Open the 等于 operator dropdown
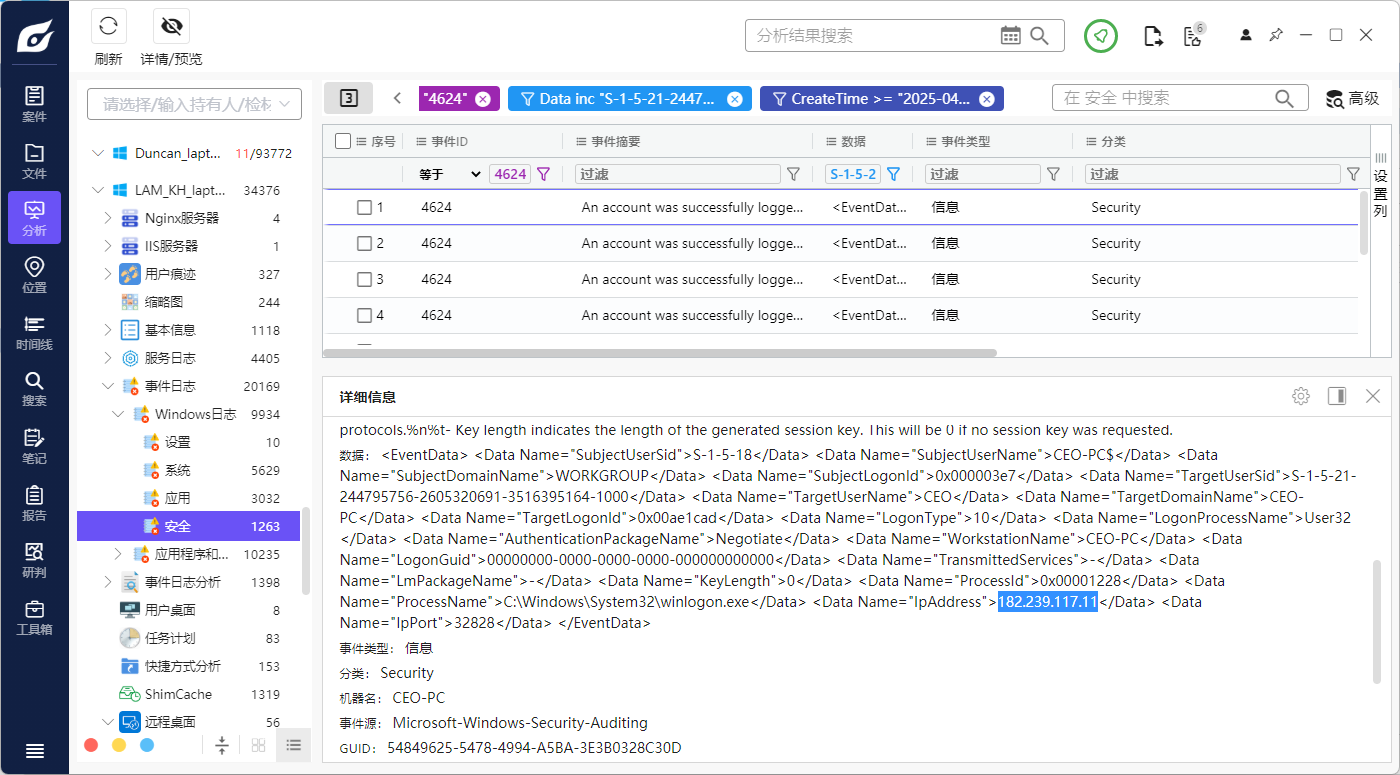Image resolution: width=1400 pixels, height=775 pixels. coord(450,174)
